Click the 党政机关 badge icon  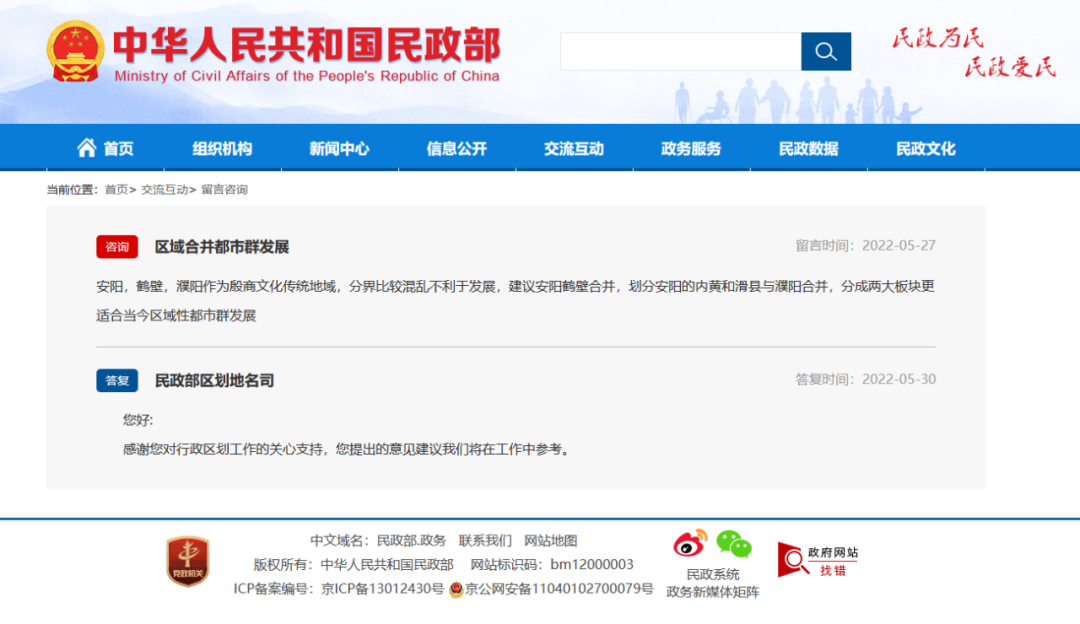(188, 561)
